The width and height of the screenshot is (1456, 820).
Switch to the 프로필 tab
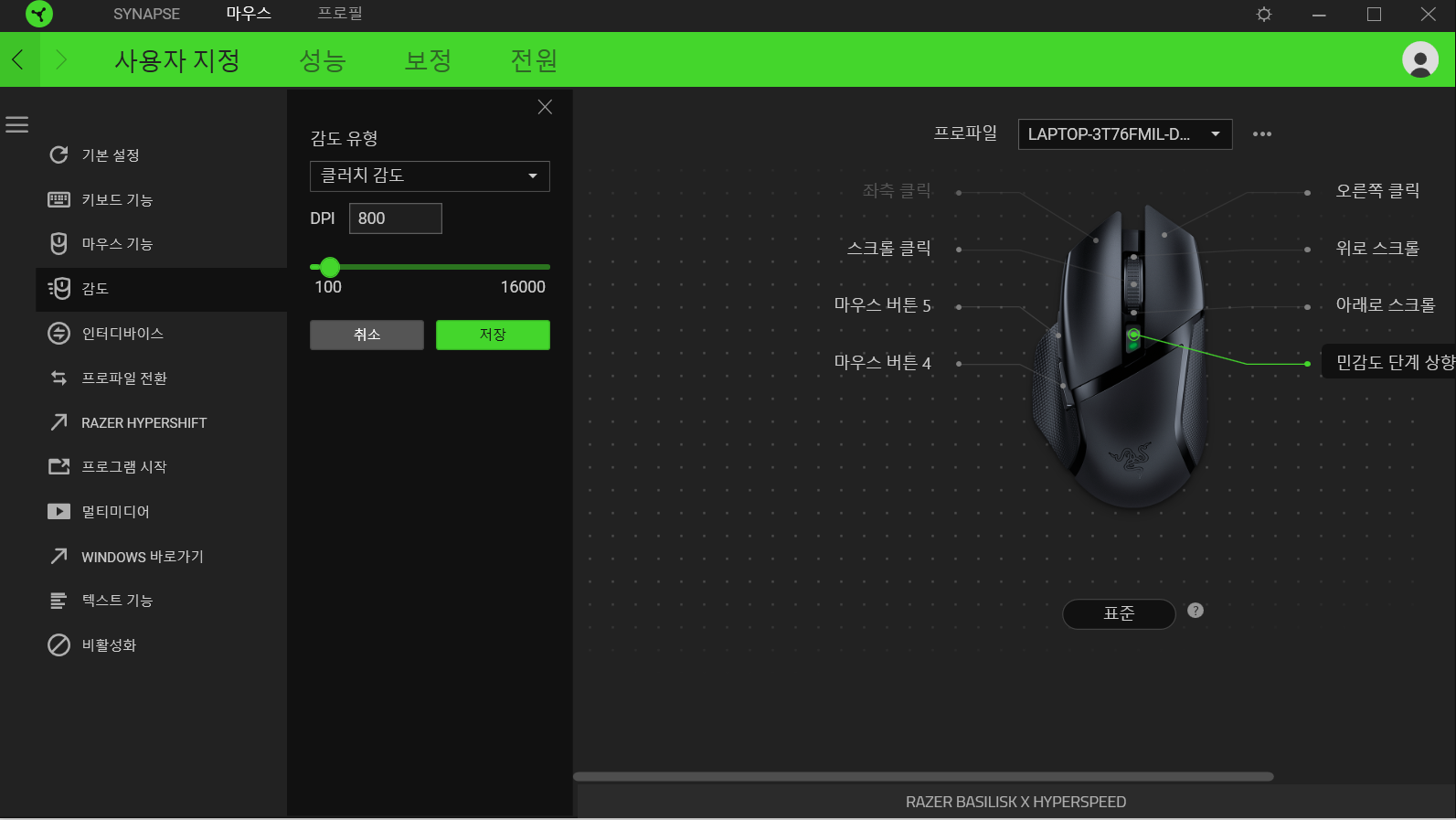tap(340, 14)
